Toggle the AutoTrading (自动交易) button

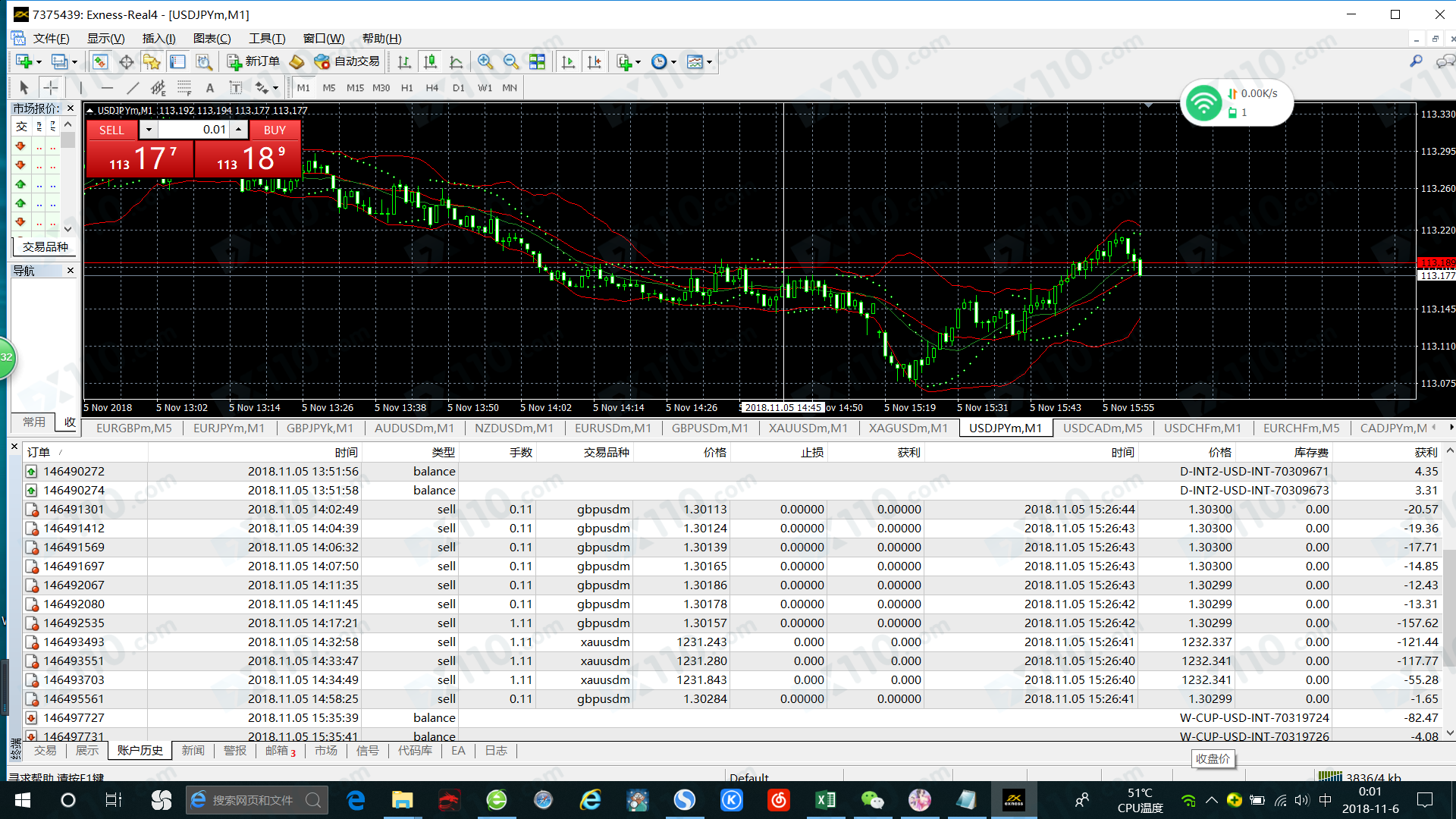[x=347, y=62]
